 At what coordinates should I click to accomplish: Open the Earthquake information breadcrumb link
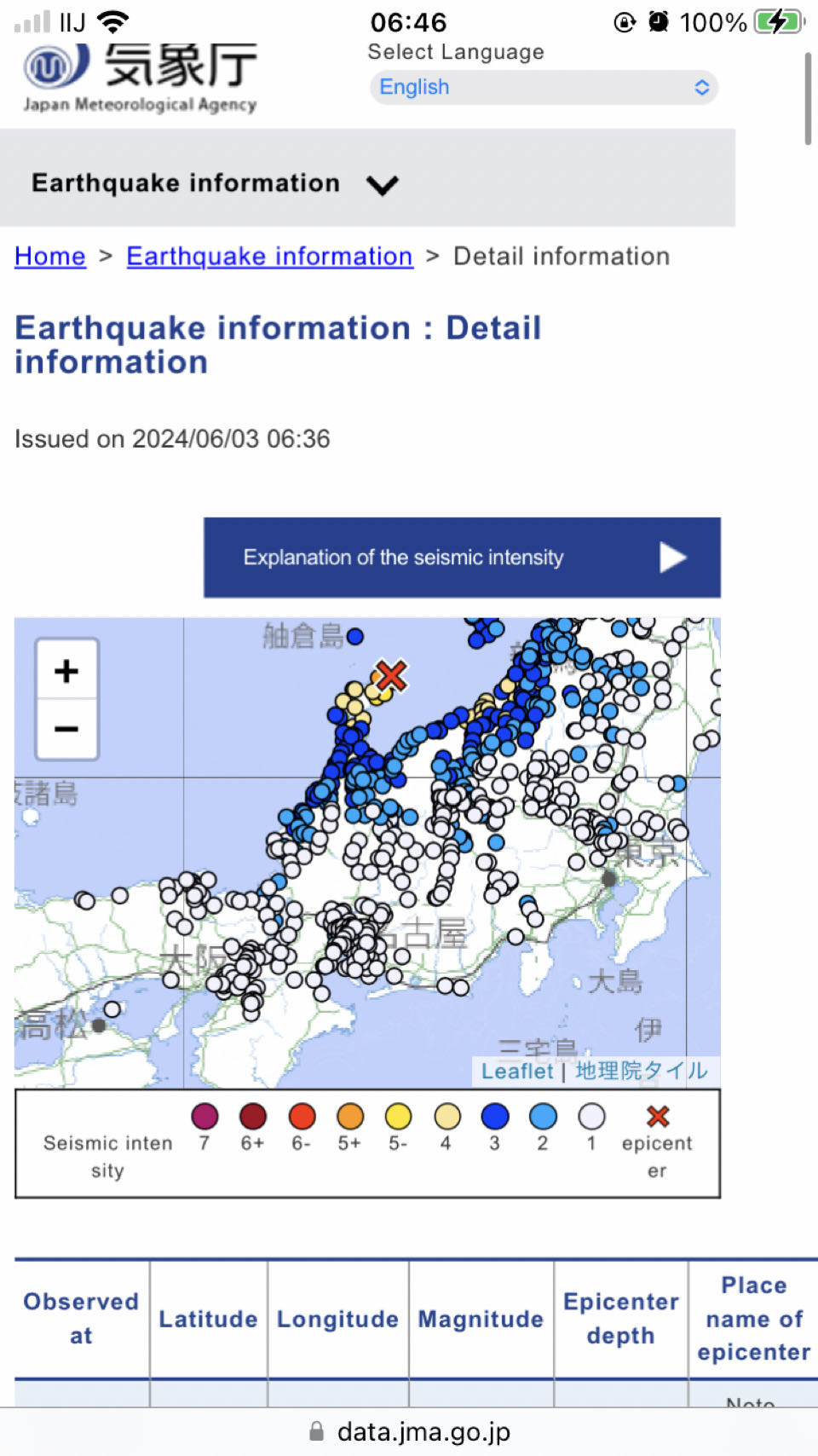[269, 256]
